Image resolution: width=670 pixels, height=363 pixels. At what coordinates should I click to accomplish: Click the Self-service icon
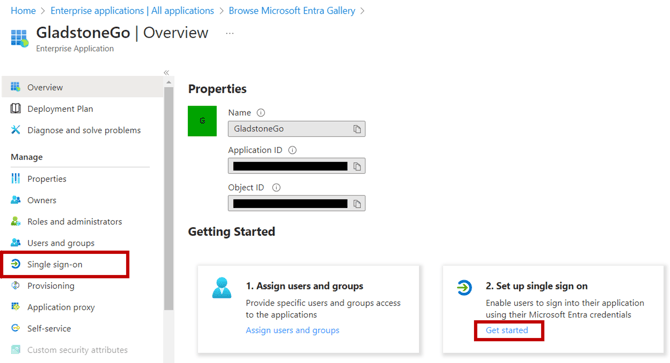pos(15,328)
